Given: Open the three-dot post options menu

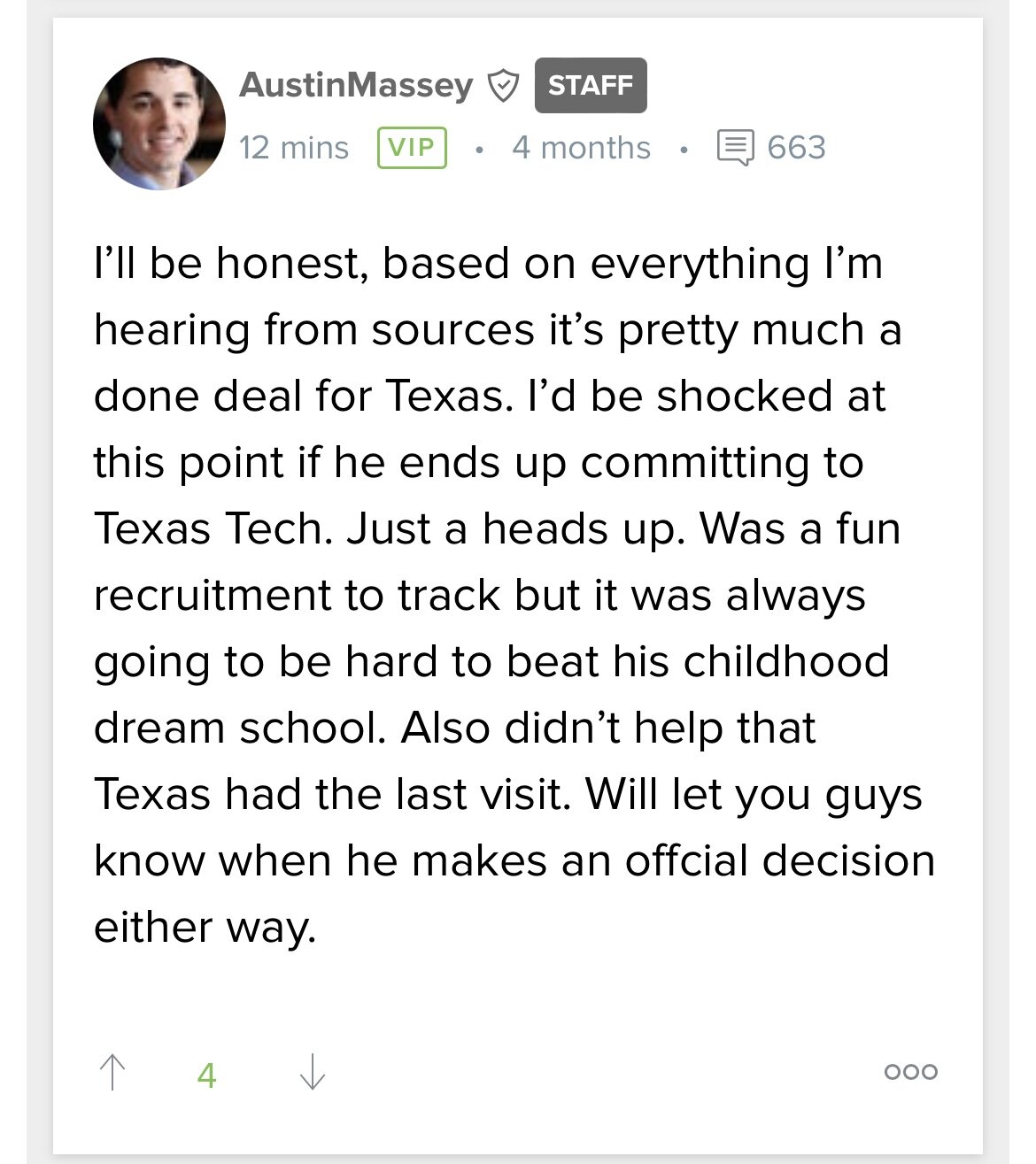Looking at the screenshot, I should pyautogui.click(x=910, y=1072).
